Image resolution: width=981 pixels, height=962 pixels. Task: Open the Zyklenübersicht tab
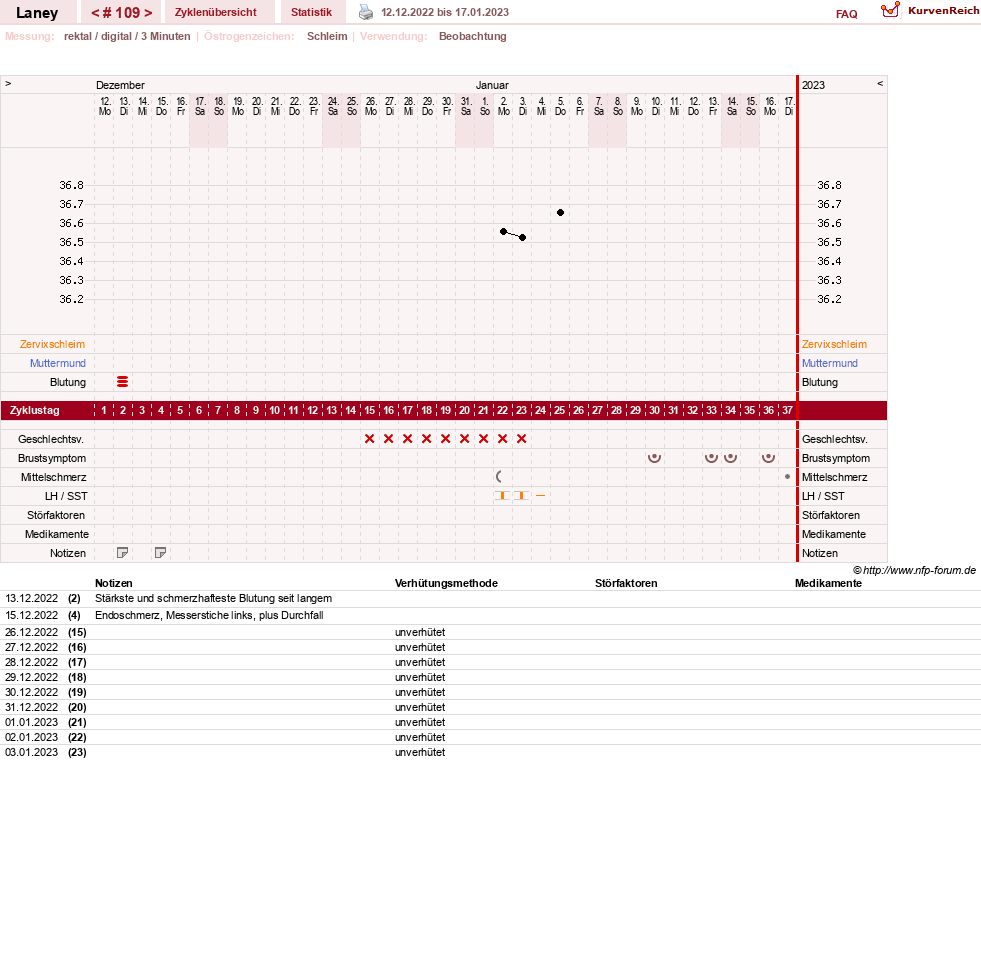216,12
